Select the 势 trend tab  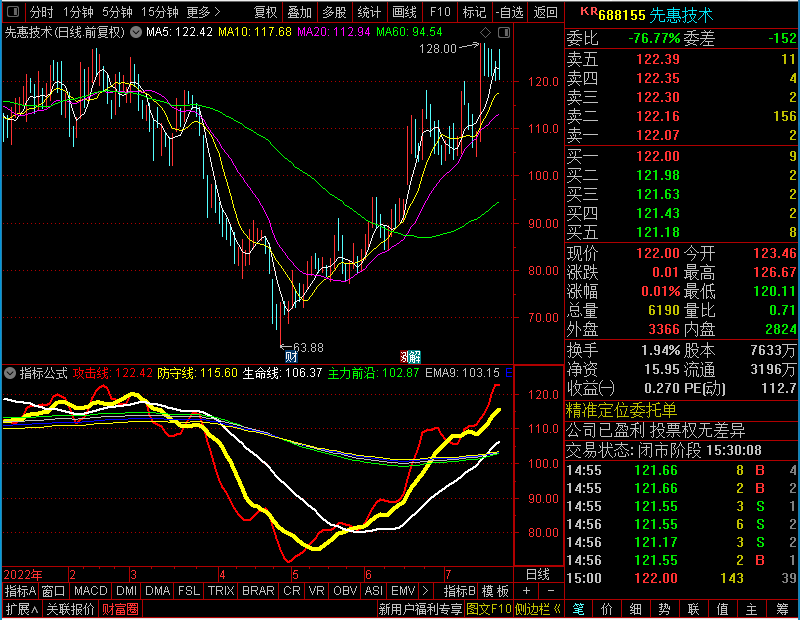(x=665, y=609)
